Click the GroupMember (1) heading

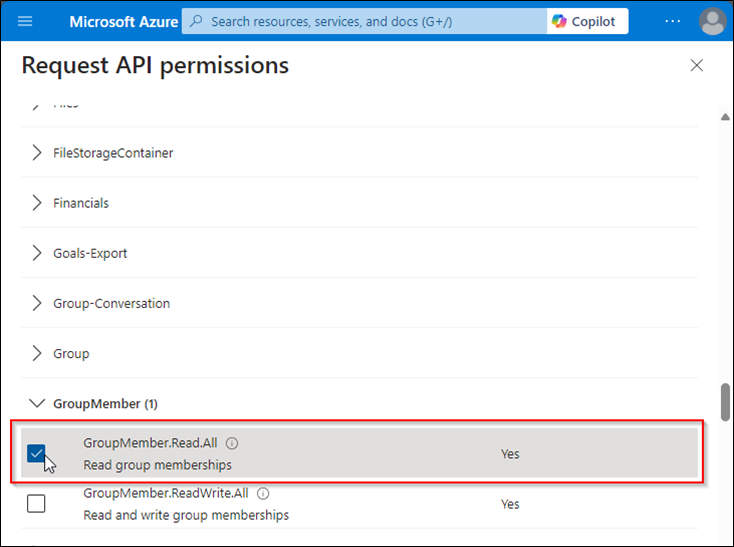(105, 403)
